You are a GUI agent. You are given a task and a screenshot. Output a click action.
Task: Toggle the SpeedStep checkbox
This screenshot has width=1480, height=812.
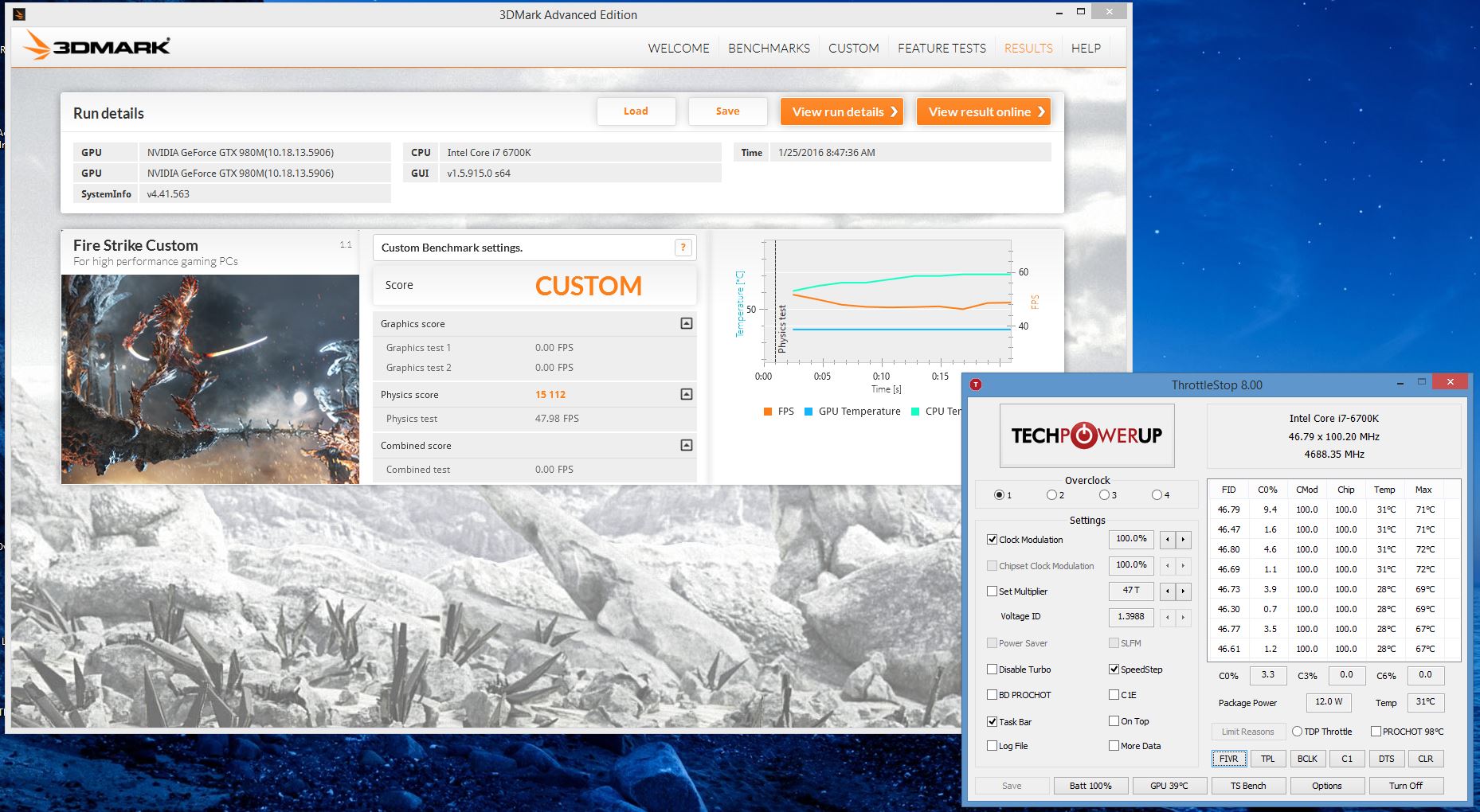click(1114, 670)
